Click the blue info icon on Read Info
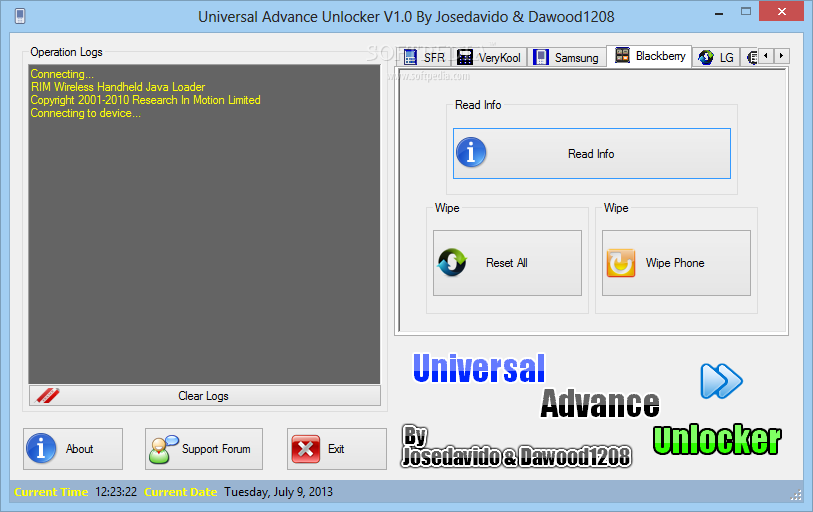The width and height of the screenshot is (813, 512). [471, 153]
